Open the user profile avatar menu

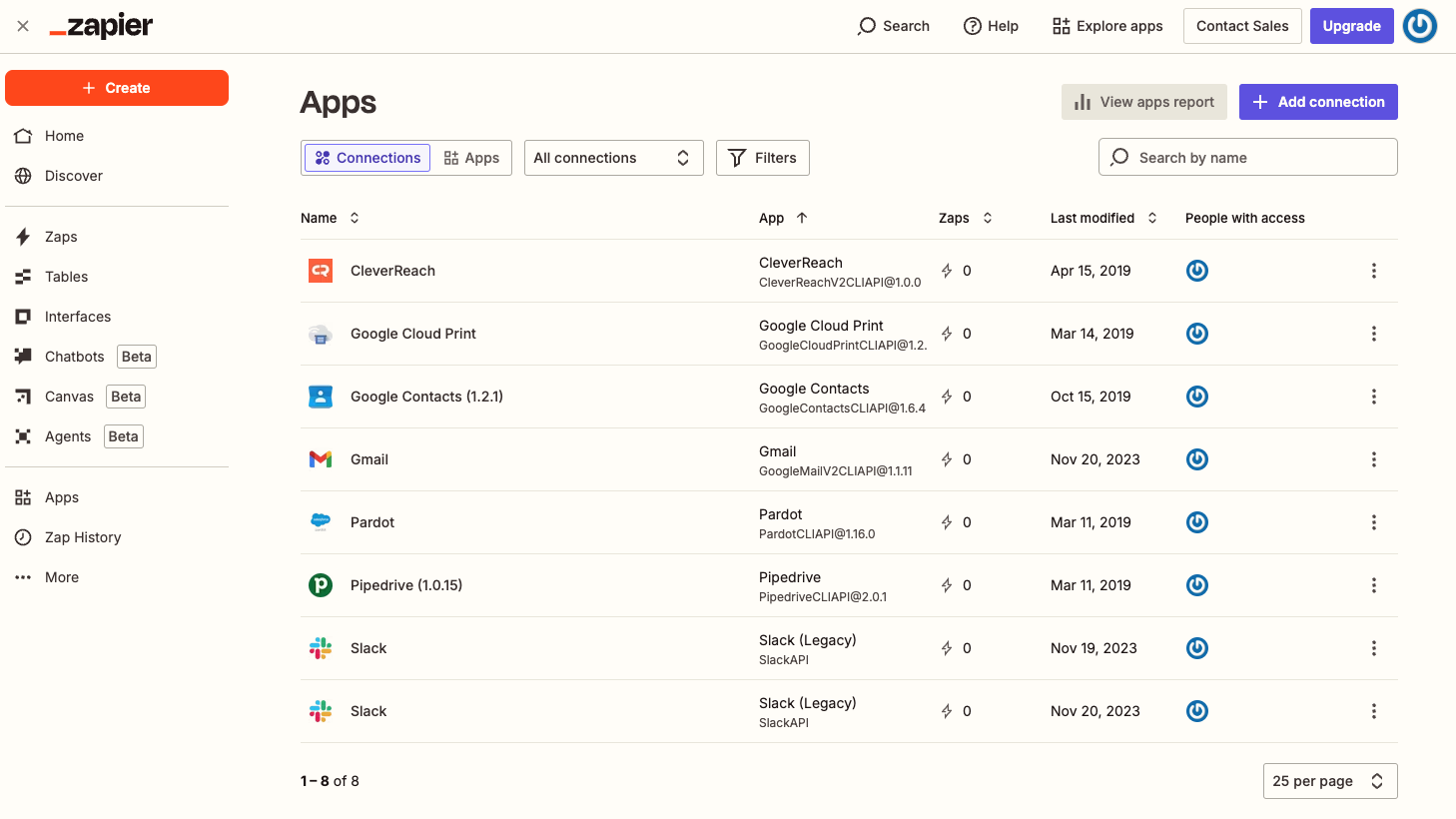tap(1420, 26)
